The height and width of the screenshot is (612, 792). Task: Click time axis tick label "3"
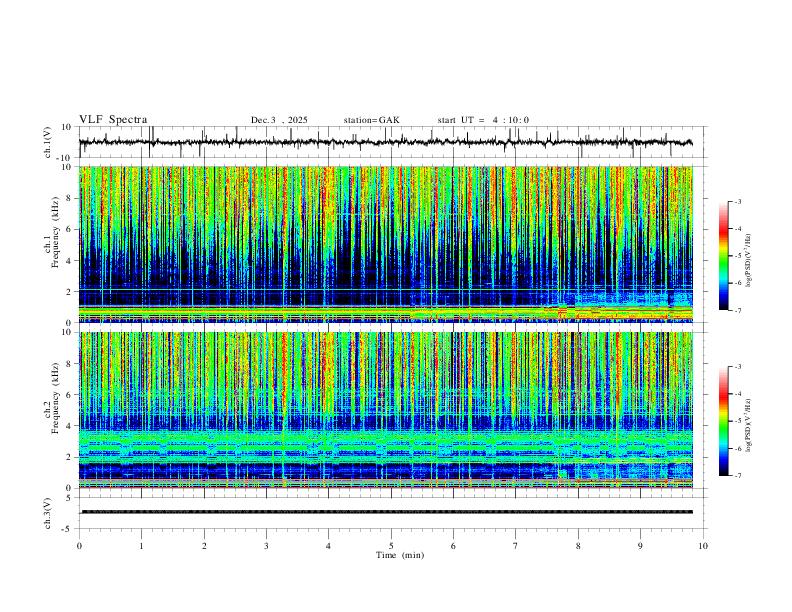[266, 546]
